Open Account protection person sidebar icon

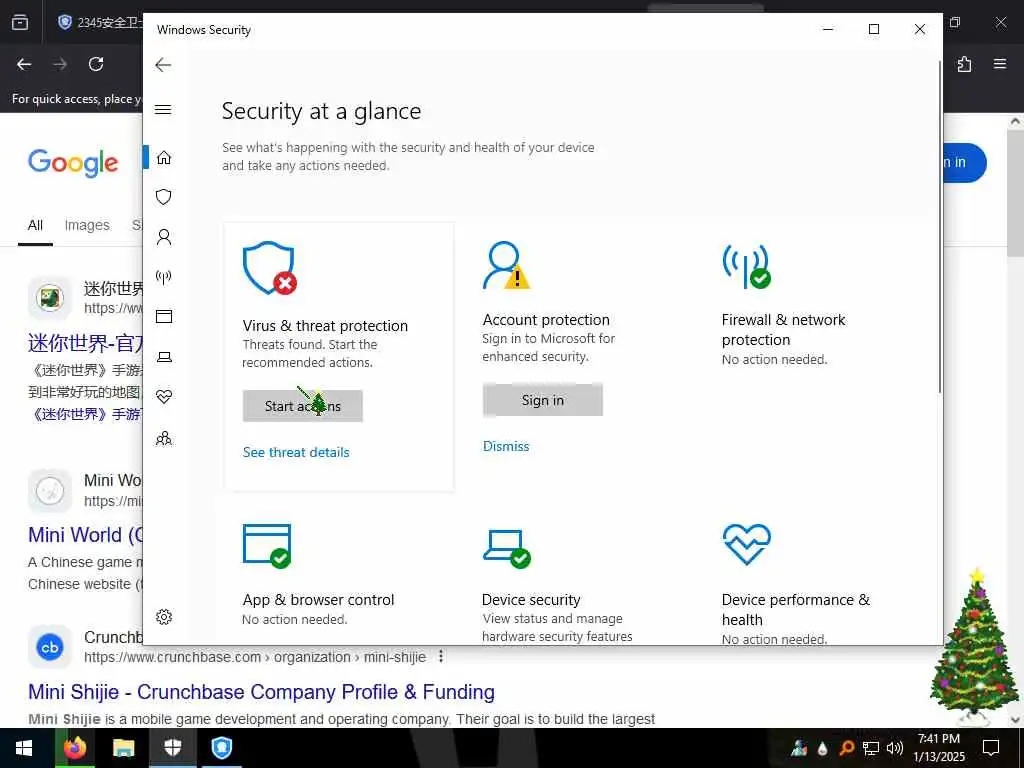click(x=164, y=236)
